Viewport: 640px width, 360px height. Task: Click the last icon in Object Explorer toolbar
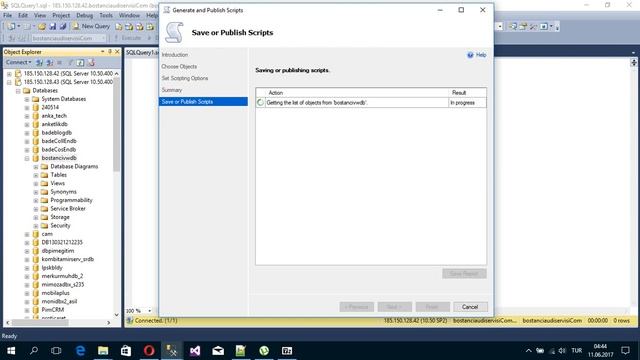tap(91, 62)
